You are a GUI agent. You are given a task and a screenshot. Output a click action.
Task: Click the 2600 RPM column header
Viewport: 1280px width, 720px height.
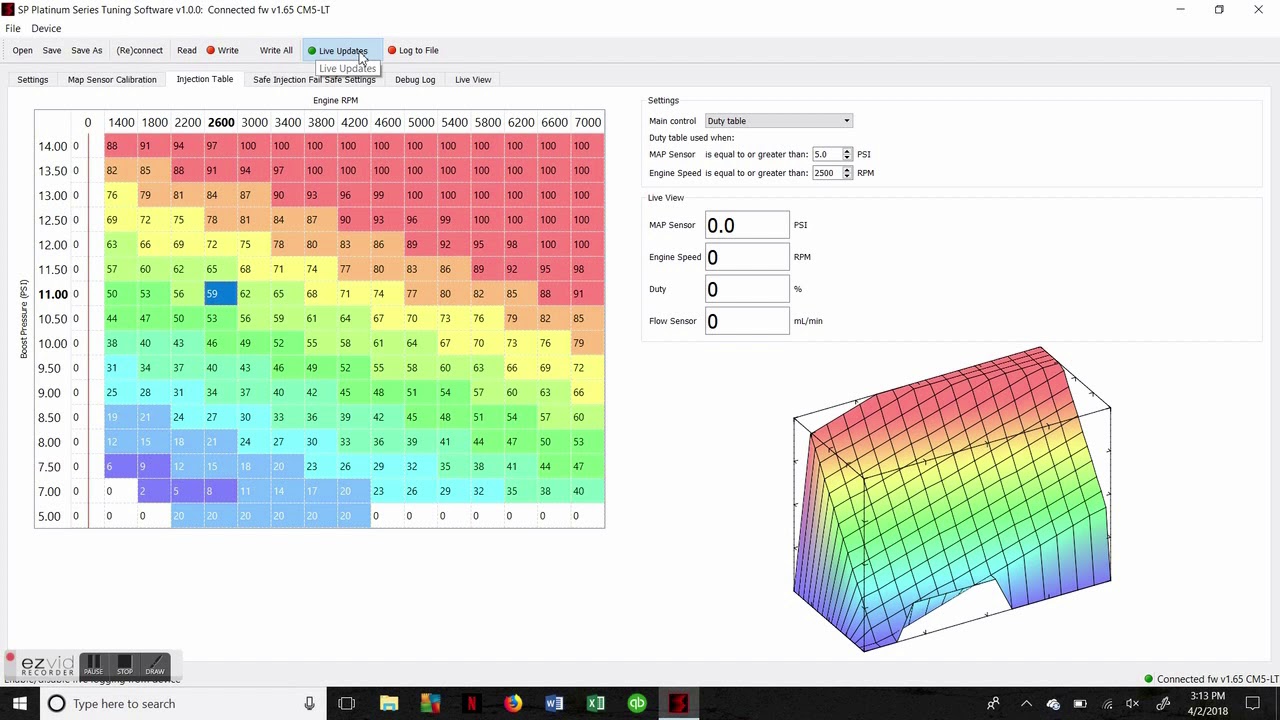click(221, 122)
